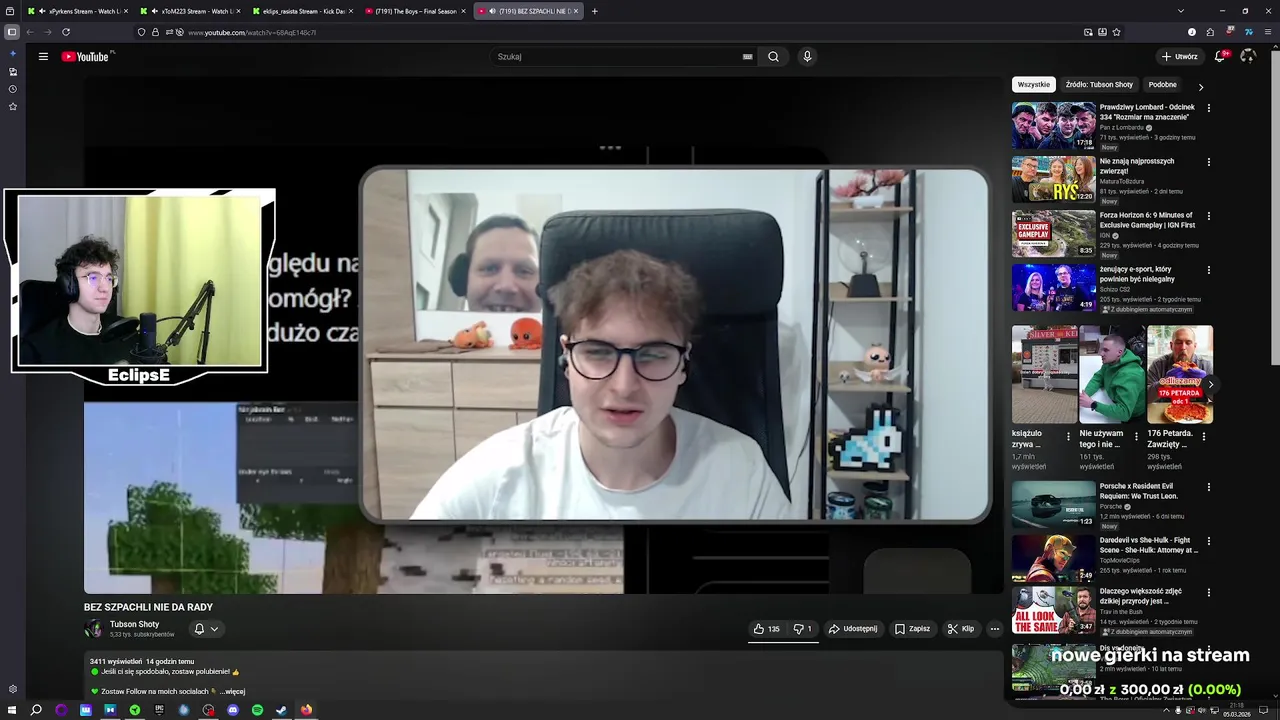Screen dimensions: 1280x720
Task: Open the sidebar settings gear
Action: [x=12, y=689]
